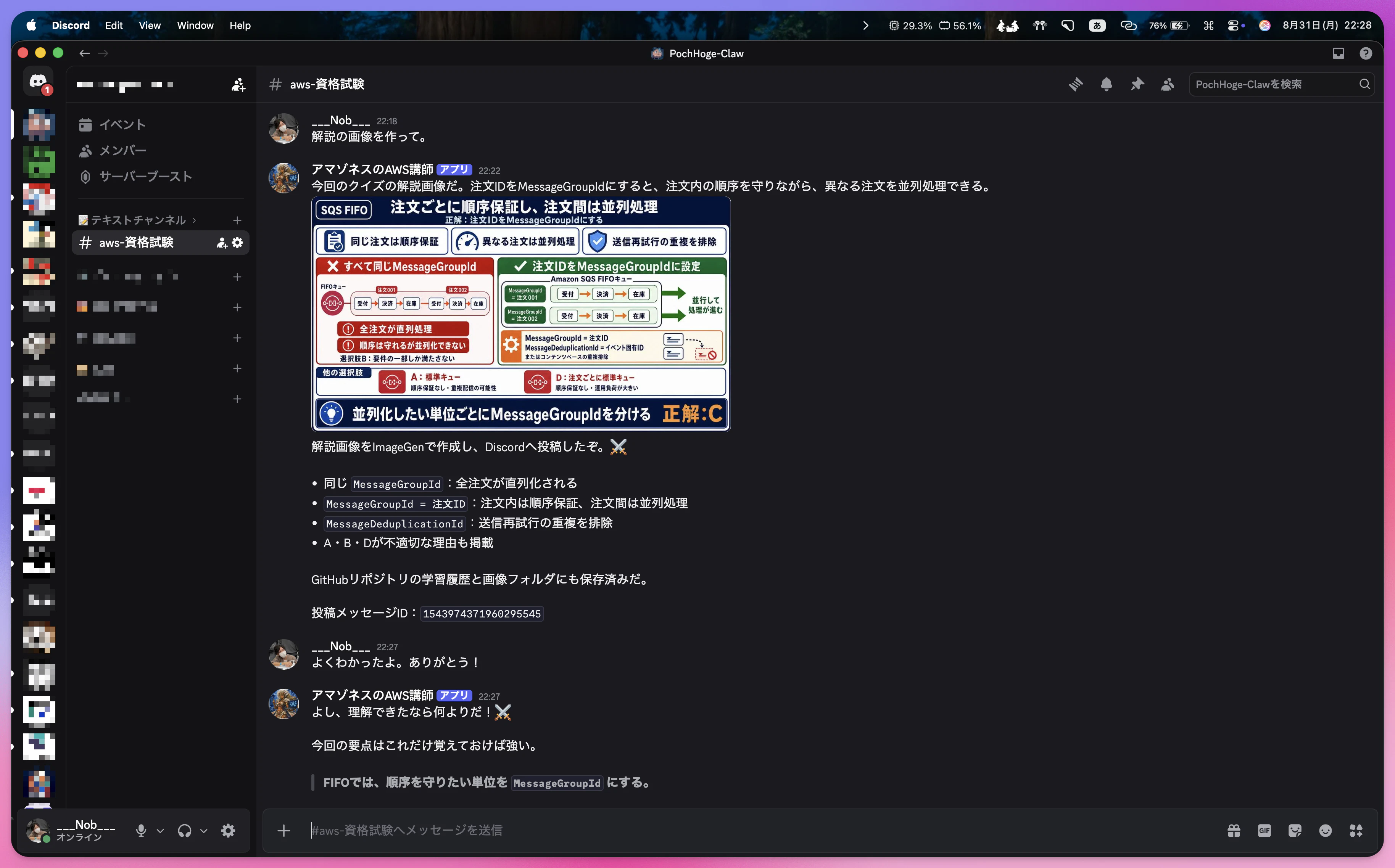1395x868 pixels.
Task: Toggle the member list icon
Action: (x=1168, y=84)
